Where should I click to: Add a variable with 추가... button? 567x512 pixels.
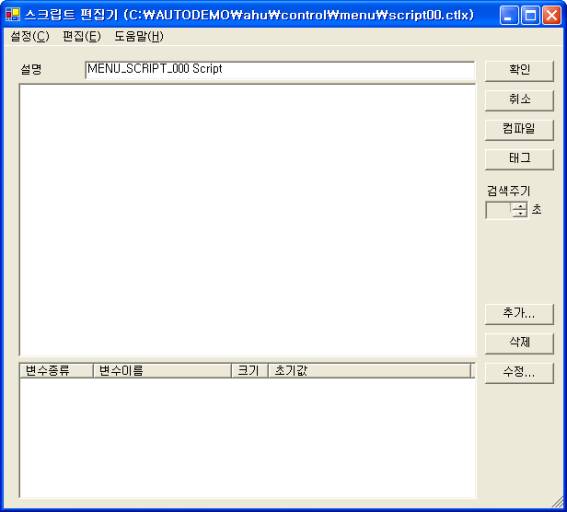click(519, 314)
